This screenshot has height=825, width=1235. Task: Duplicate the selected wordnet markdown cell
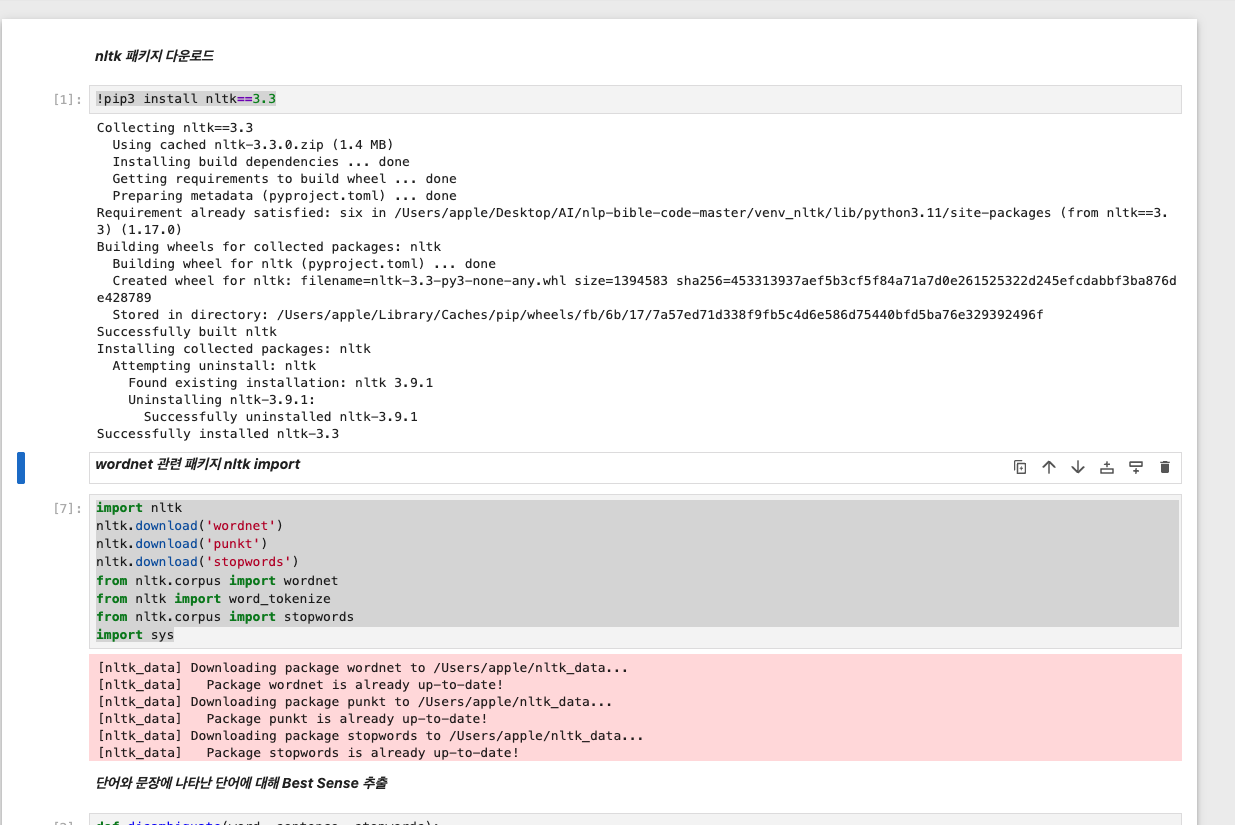point(1020,467)
